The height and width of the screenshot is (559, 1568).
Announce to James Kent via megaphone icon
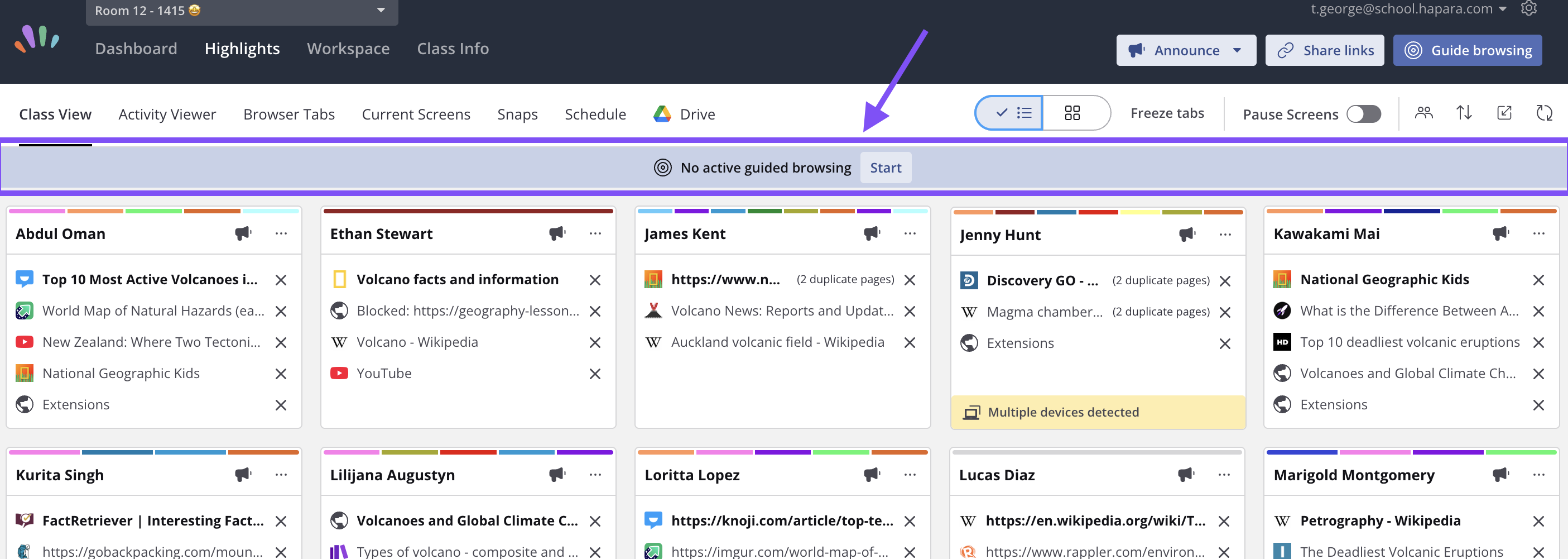click(872, 233)
